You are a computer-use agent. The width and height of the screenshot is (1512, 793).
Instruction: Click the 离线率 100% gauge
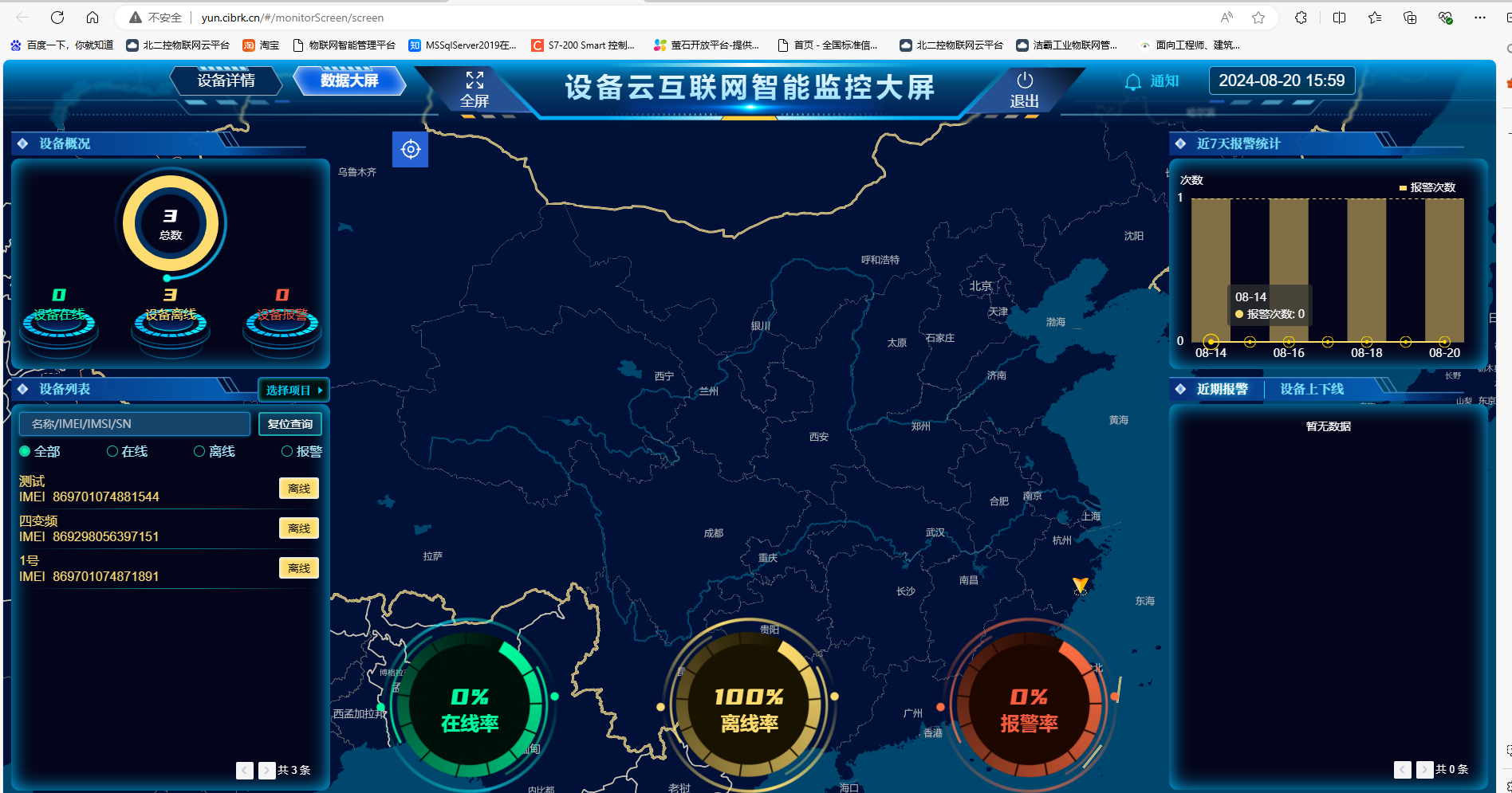(749, 706)
